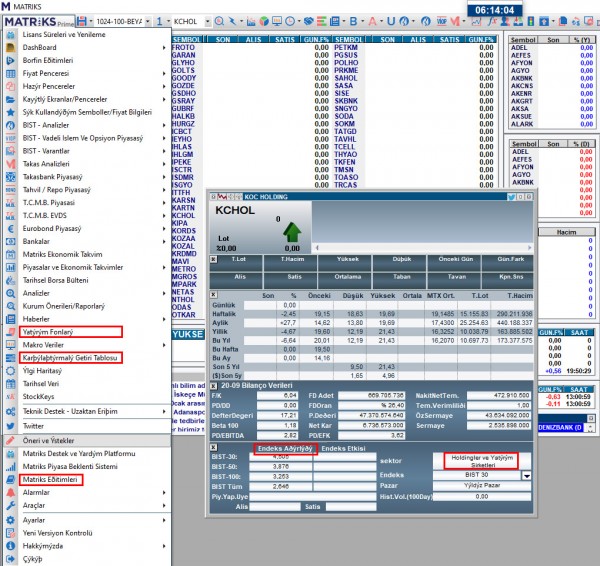600x566 pixels.
Task: Click the pencil icon beside Öneri ve Ýstekler
Action: 11,440
